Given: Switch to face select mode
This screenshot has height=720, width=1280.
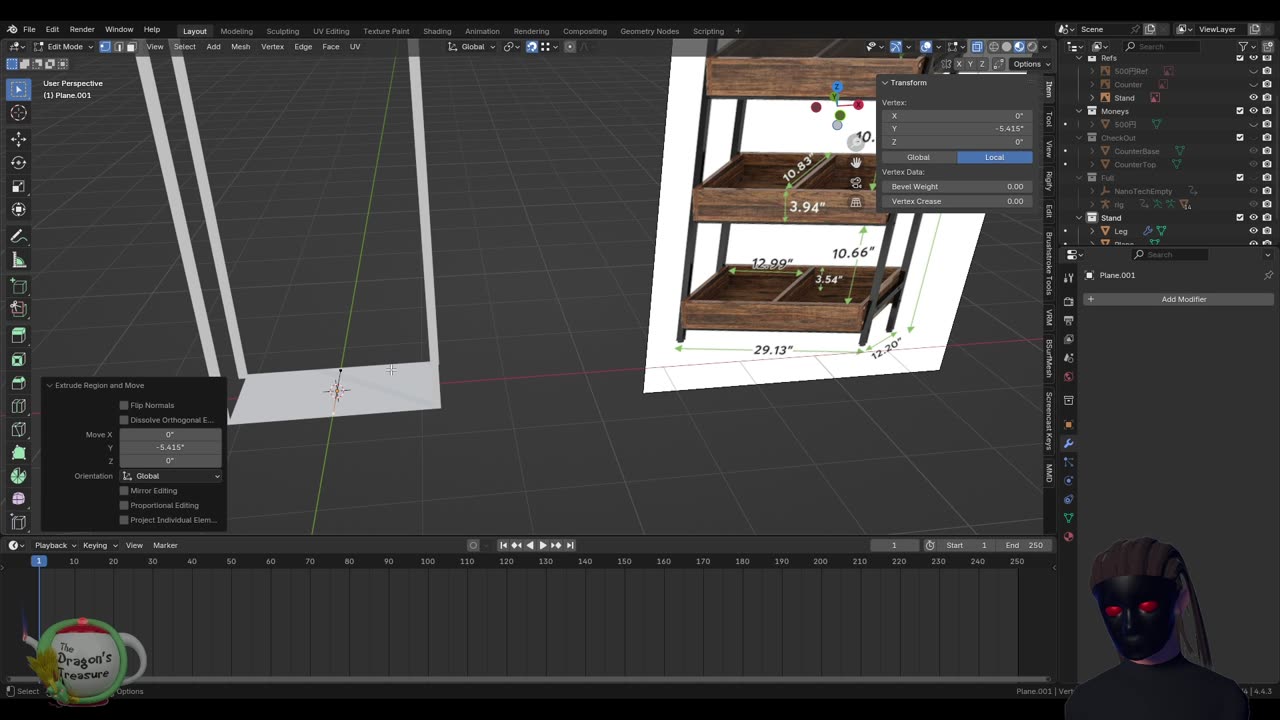Looking at the screenshot, I should click(x=131, y=47).
